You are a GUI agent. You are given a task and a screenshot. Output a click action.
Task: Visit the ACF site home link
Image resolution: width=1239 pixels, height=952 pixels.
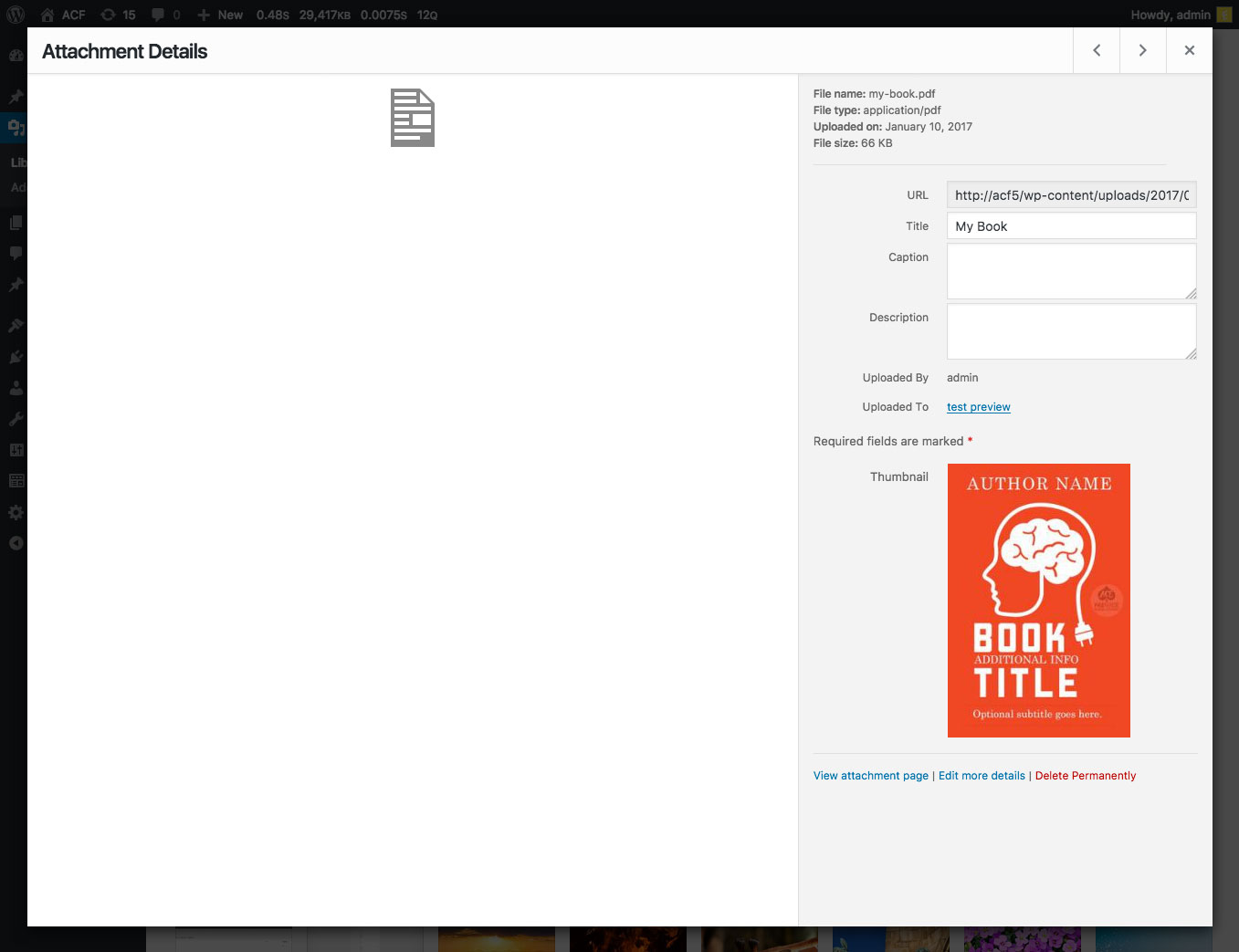[x=63, y=15]
